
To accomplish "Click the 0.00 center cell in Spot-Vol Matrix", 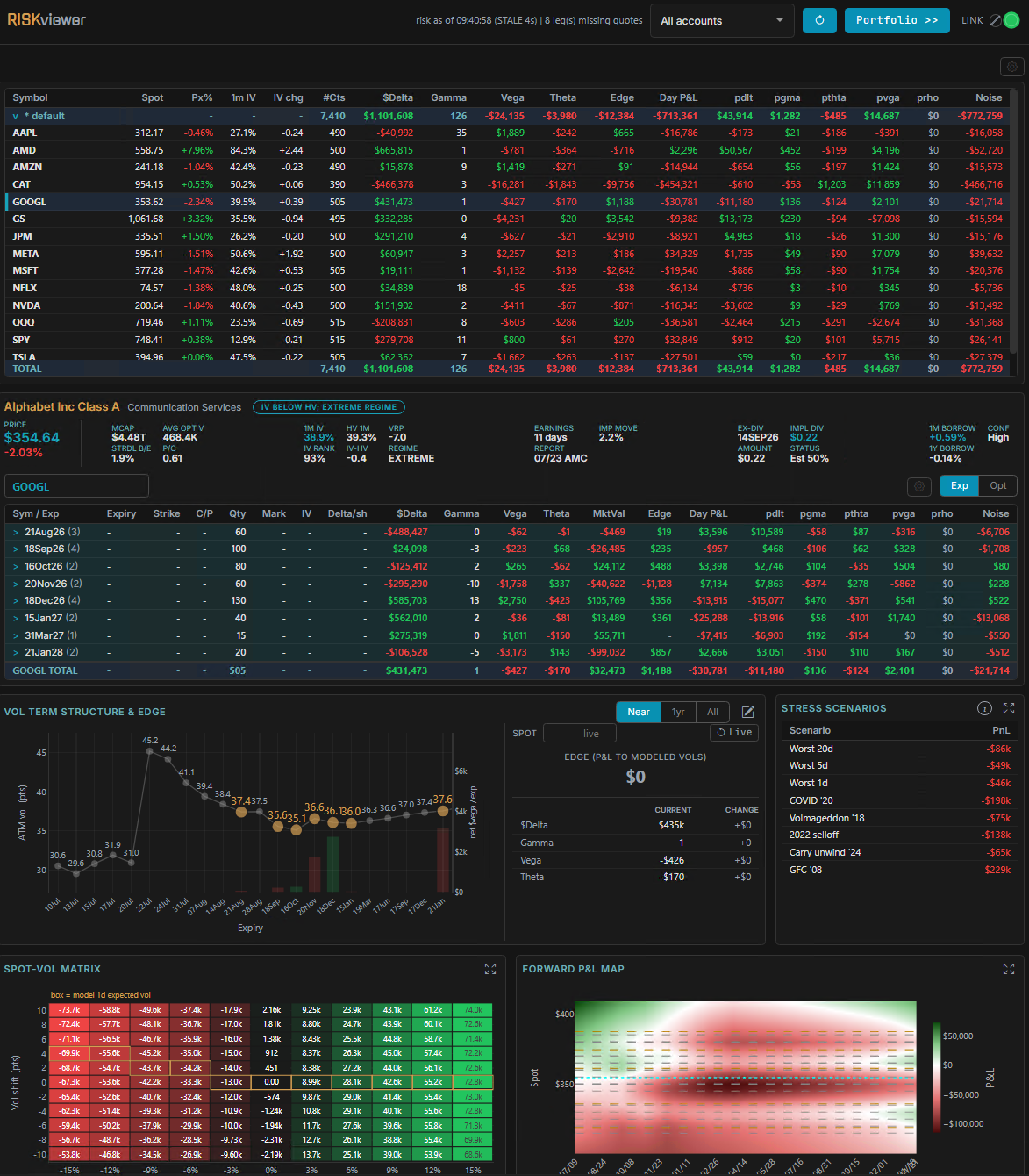I will tap(271, 1082).
